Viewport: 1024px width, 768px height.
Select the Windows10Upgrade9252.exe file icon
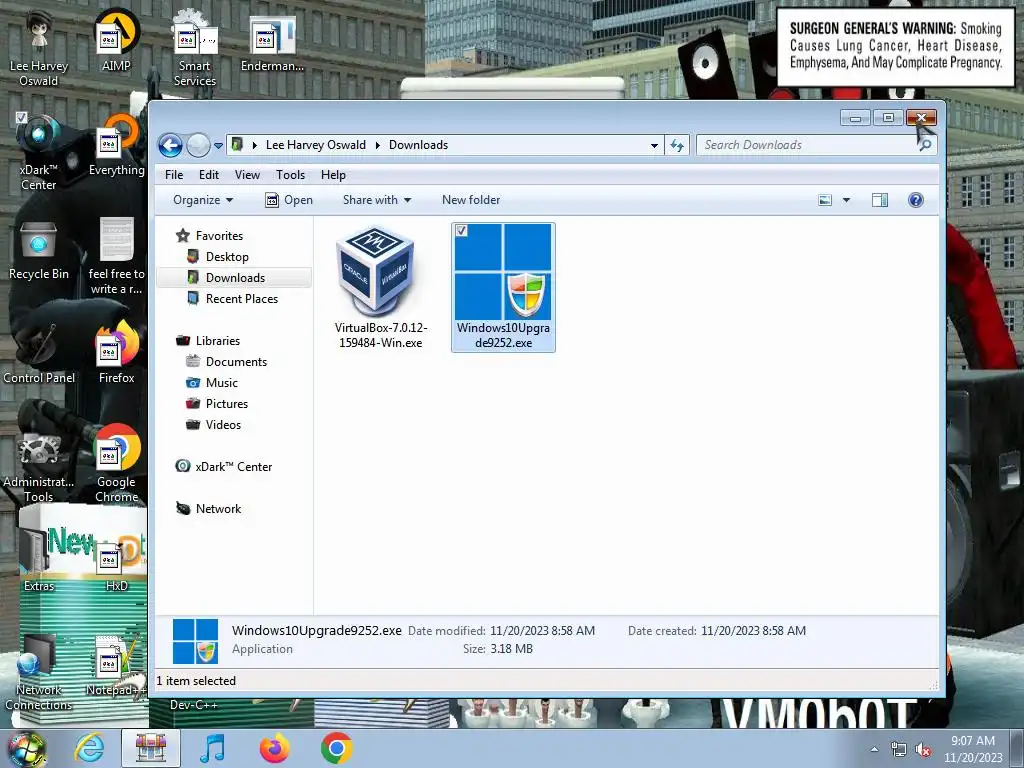503,272
